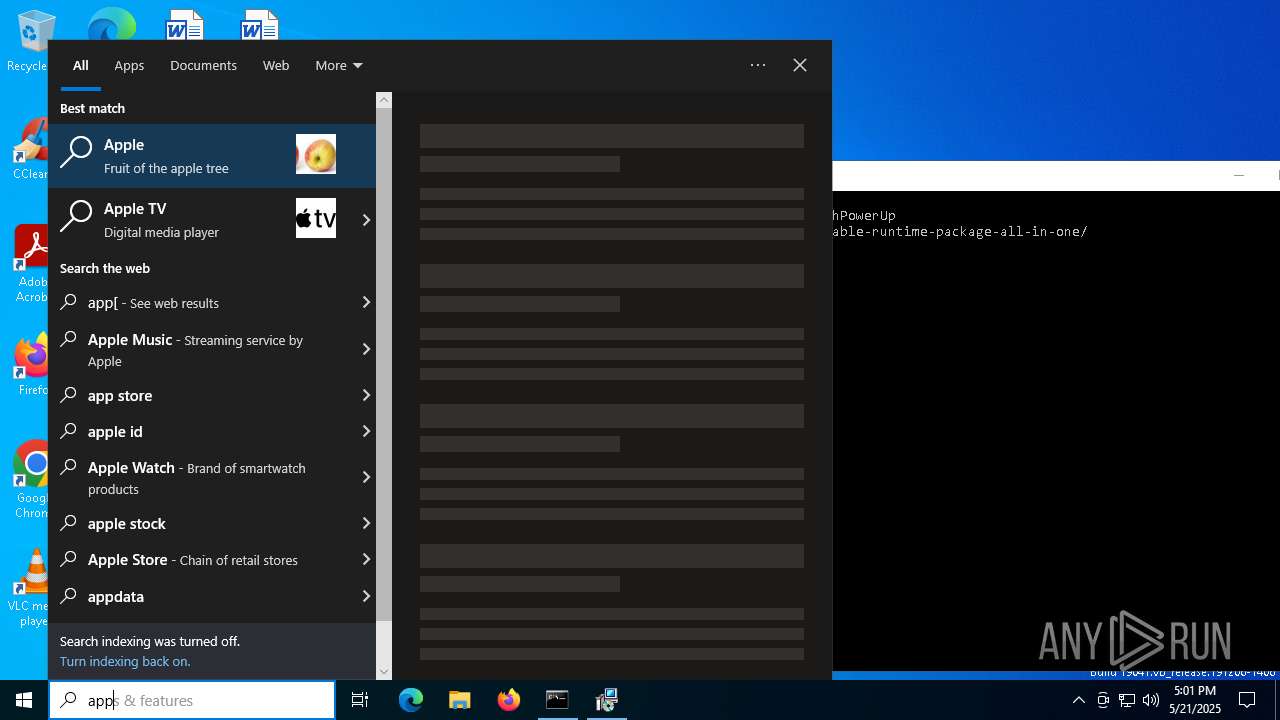Open the notification center icon

[x=1247, y=700]
